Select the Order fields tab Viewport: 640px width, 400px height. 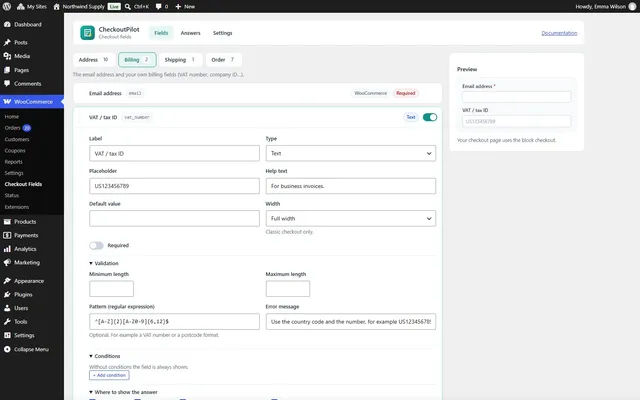[223, 60]
